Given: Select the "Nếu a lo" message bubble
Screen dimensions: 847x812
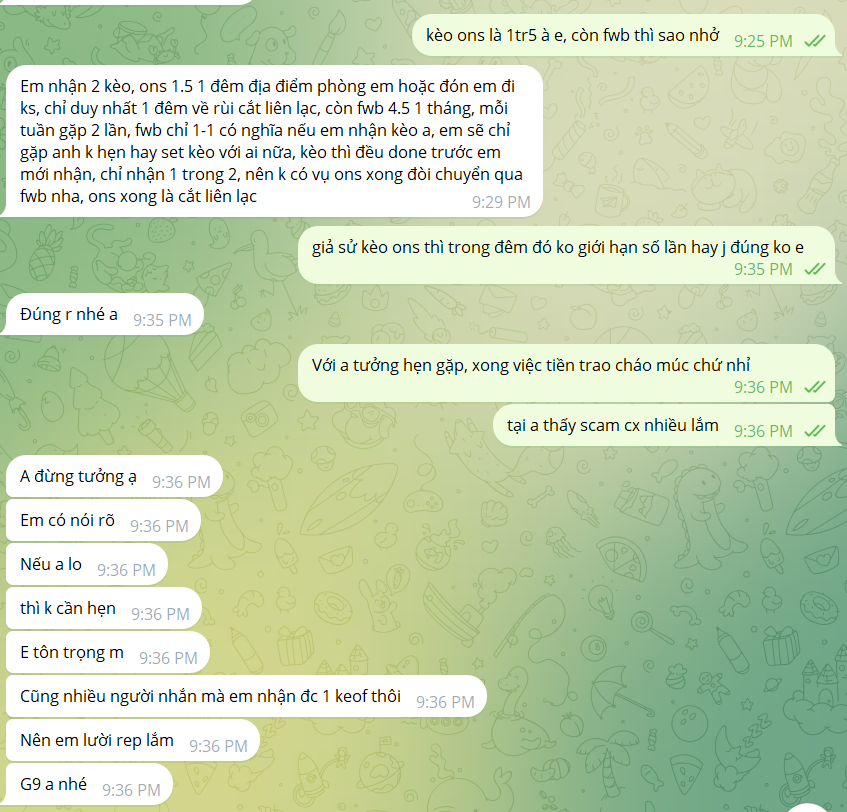Looking at the screenshot, I should pyautogui.click(x=87, y=564).
